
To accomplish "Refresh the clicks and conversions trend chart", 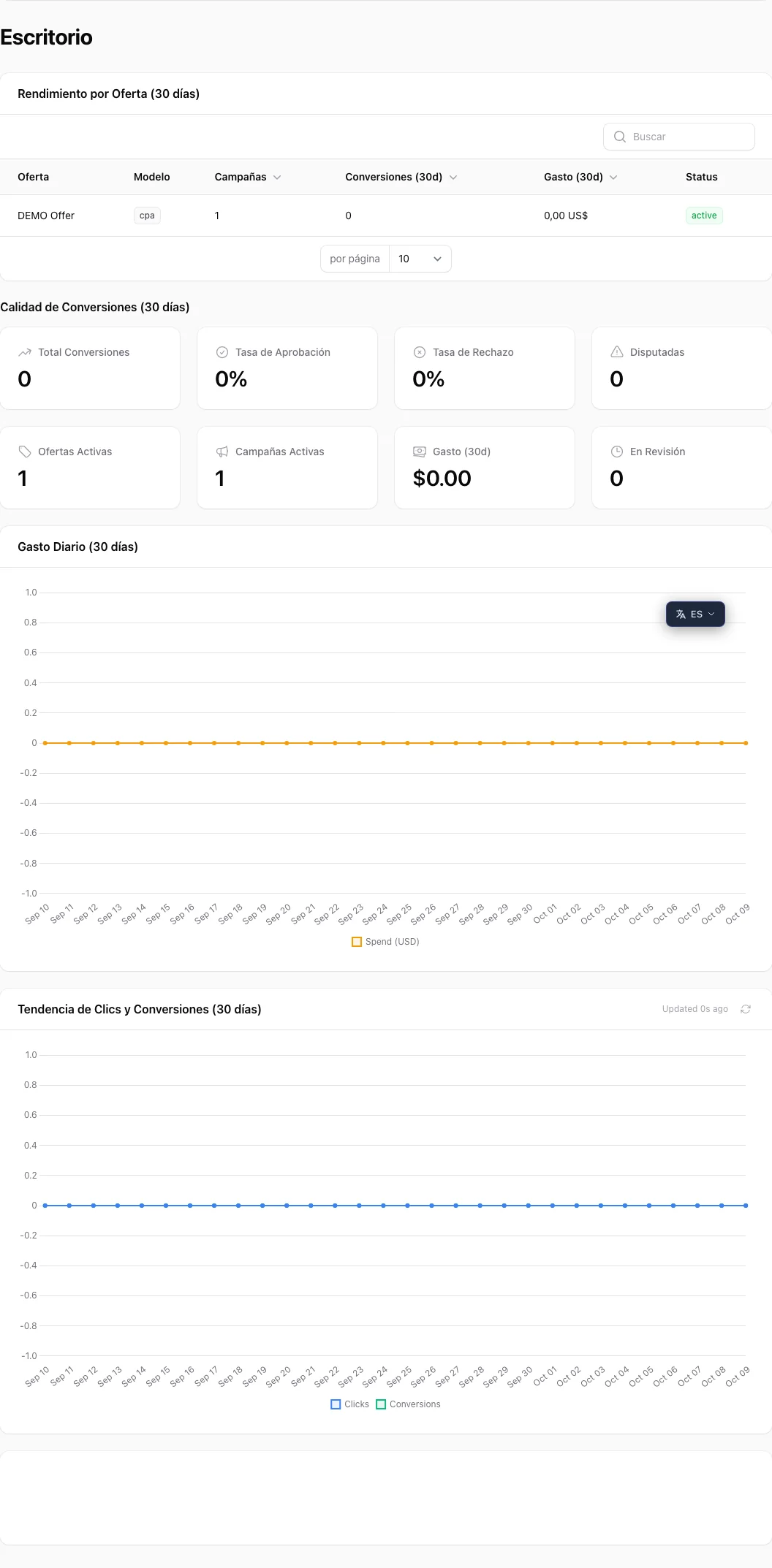I will (746, 1009).
